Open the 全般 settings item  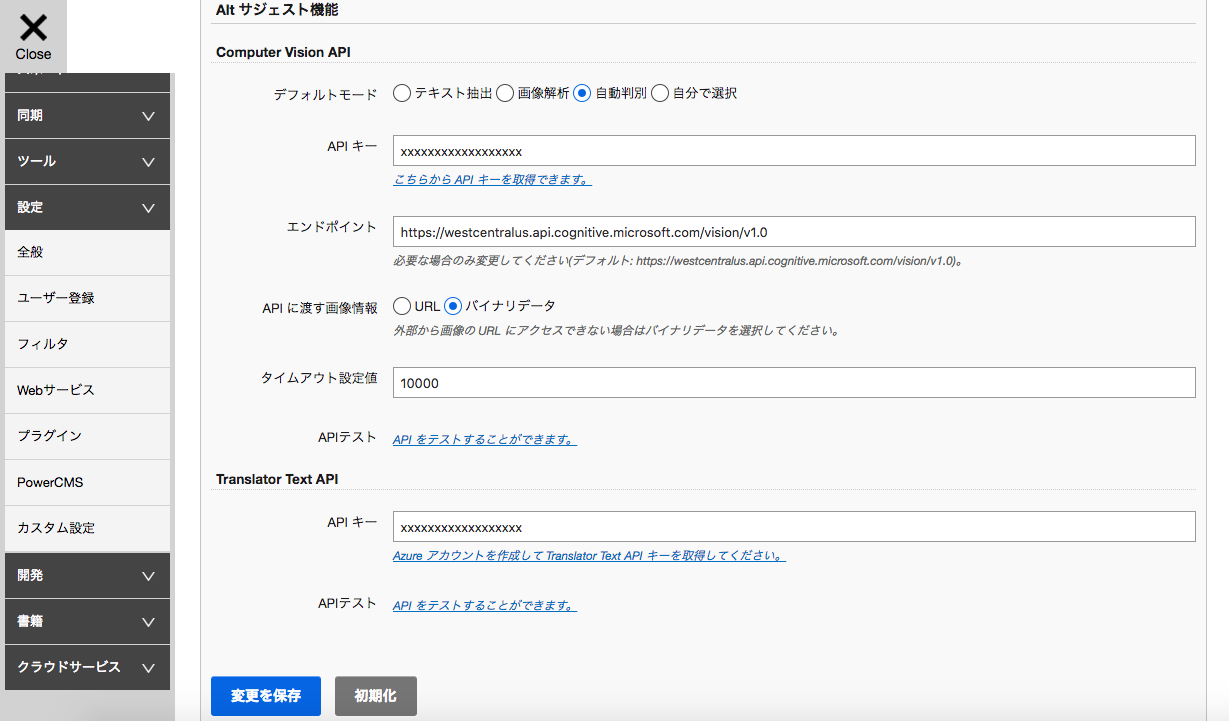[x=87, y=253]
